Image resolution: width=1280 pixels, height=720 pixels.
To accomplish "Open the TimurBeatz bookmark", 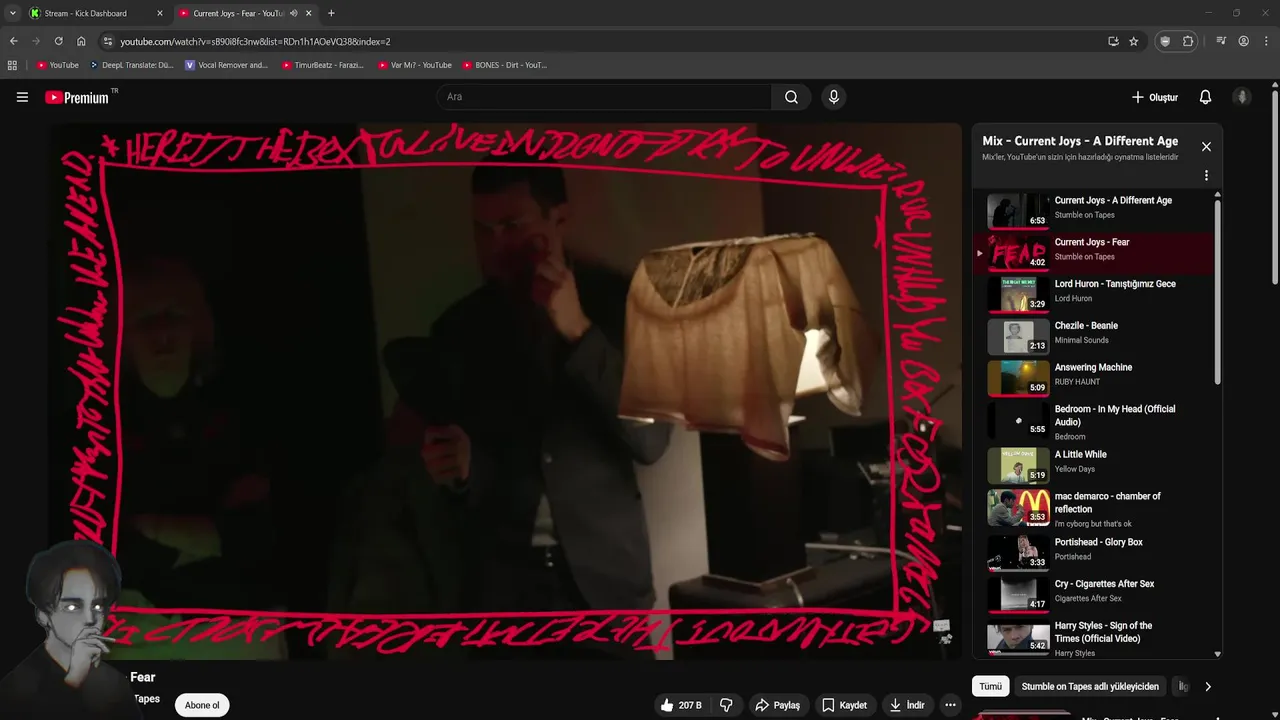I will coord(323,65).
